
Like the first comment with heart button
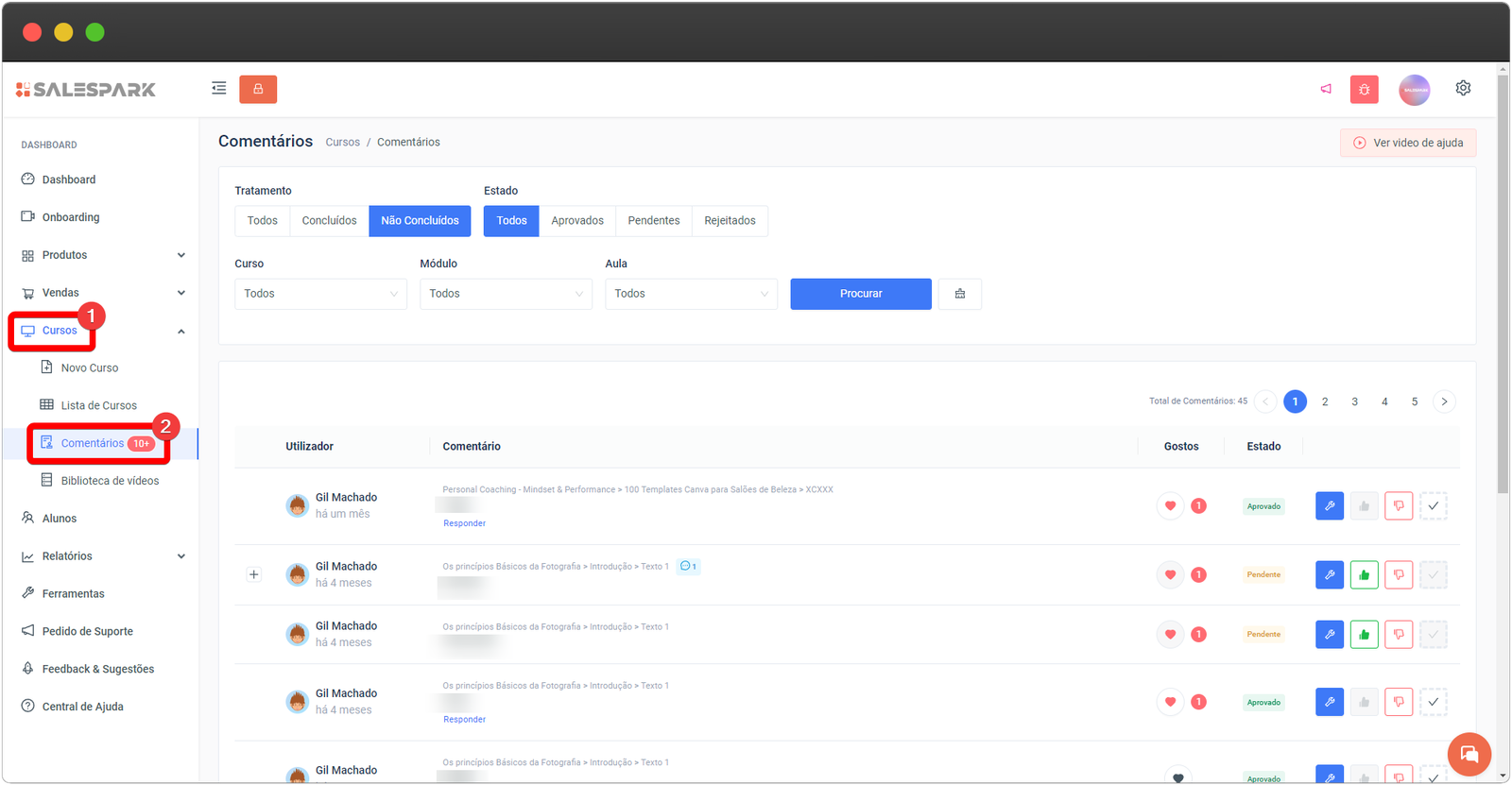click(1170, 506)
